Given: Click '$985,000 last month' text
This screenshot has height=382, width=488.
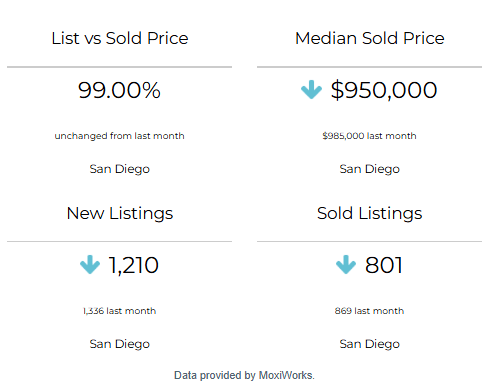Looking at the screenshot, I should (369, 136).
